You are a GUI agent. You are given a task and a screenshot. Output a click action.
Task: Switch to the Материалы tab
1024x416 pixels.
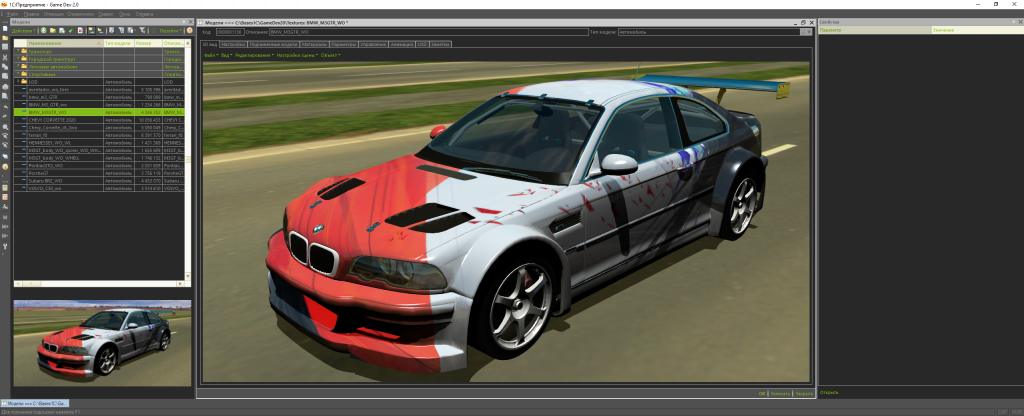(313, 44)
